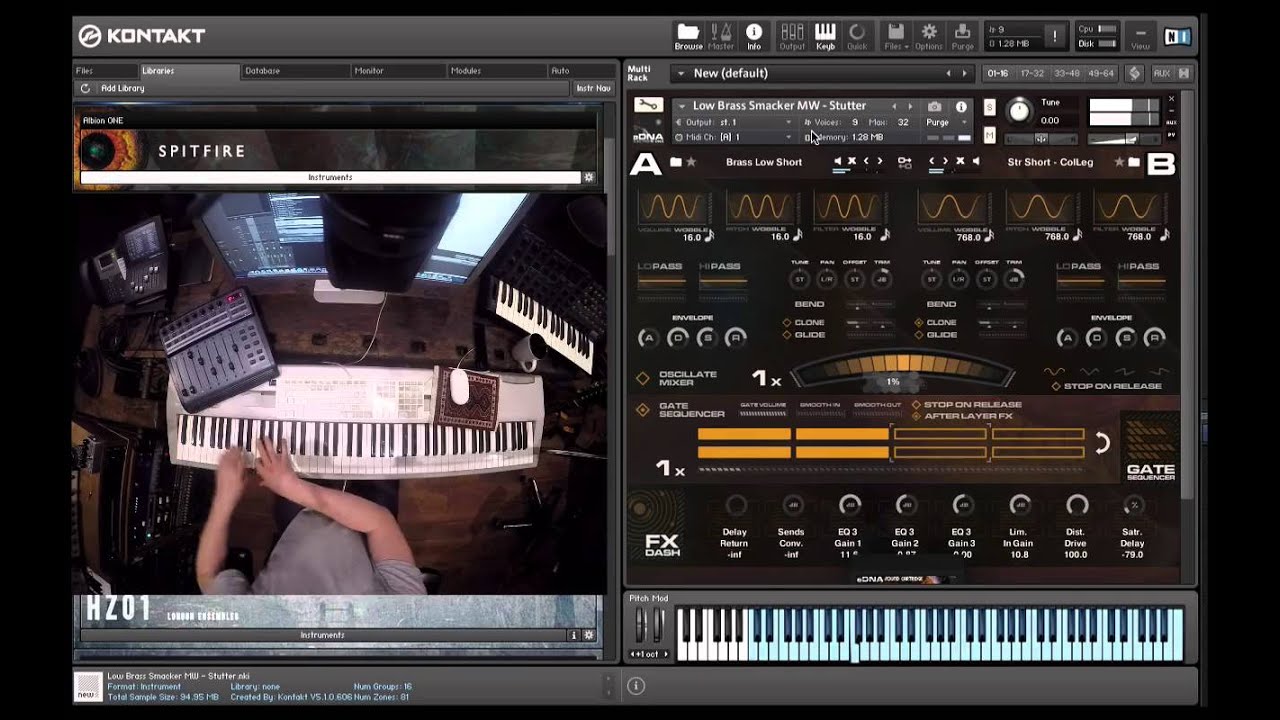Toggle the Gate Sequencer diamond
Image resolution: width=1280 pixels, height=720 pixels.
point(643,409)
